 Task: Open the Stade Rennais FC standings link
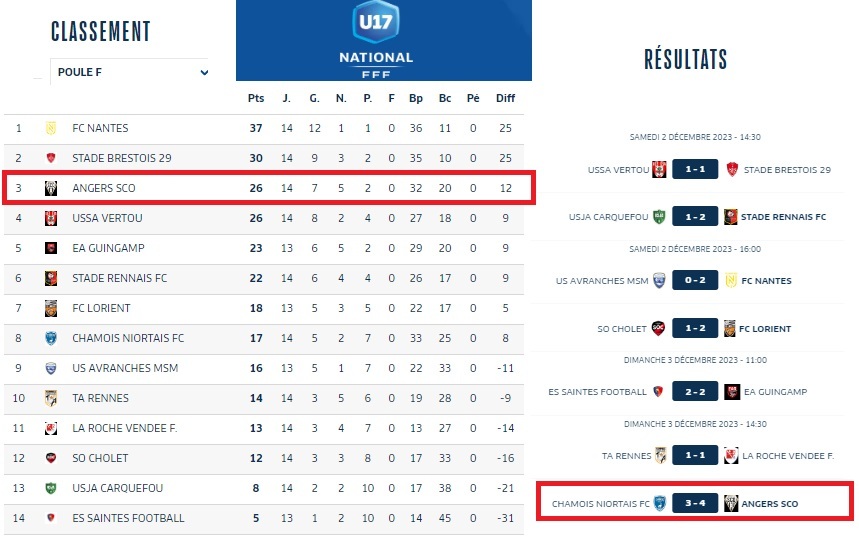[x=119, y=278]
